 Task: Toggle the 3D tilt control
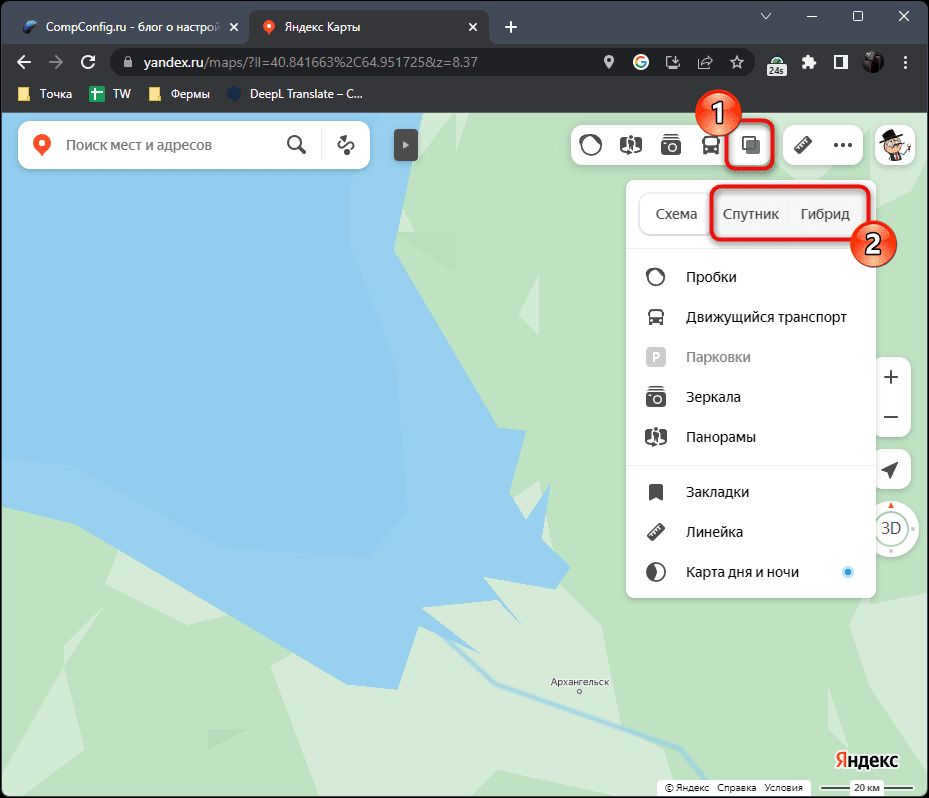pyautogui.click(x=890, y=528)
